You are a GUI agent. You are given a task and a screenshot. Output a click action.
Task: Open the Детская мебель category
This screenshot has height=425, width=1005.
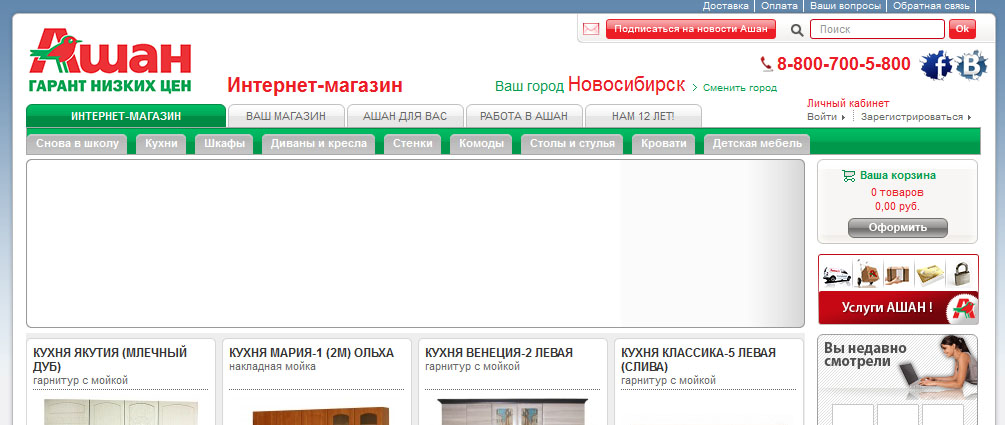tap(757, 144)
